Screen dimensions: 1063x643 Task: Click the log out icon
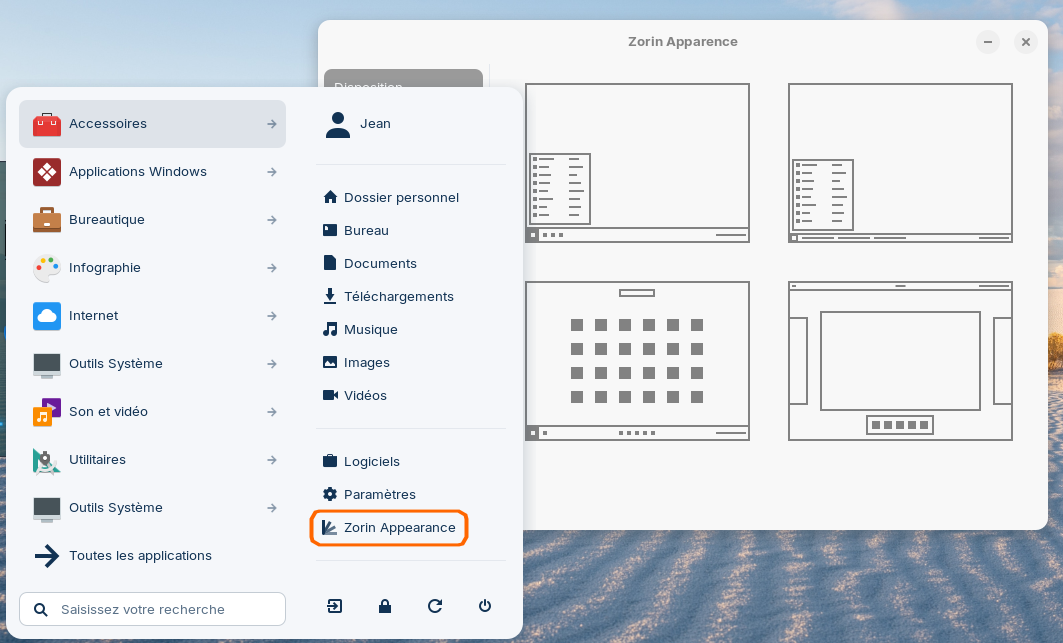tap(335, 606)
